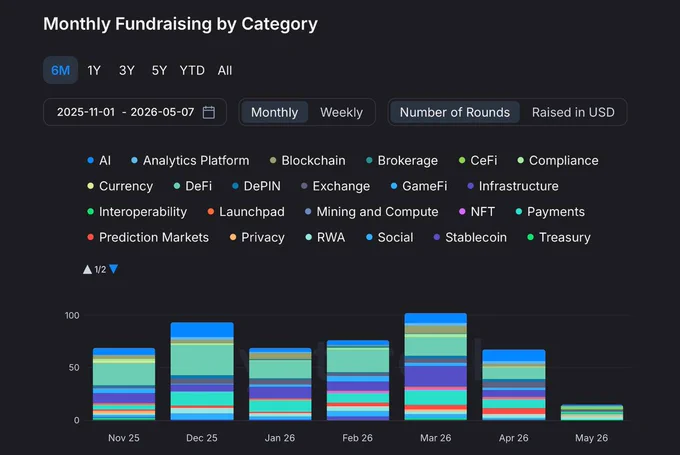The height and width of the screenshot is (455, 680).
Task: Toggle Brokerage legend series
Action: 402,160
